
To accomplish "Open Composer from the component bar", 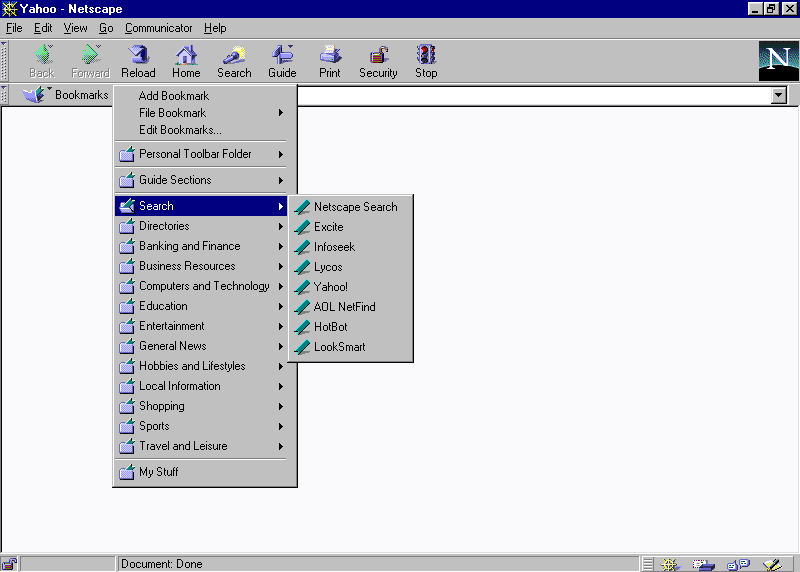I will (x=772, y=564).
